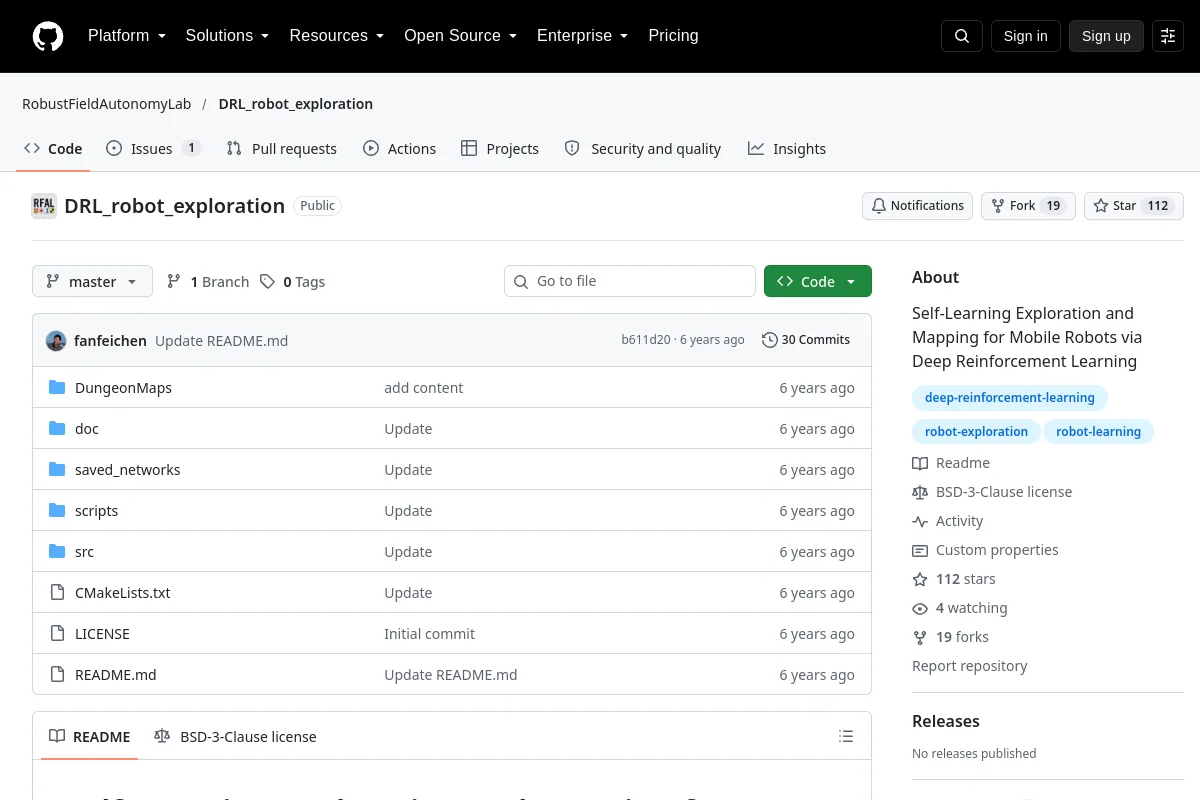Star the repository with Star button
The image size is (1200, 800).
[1134, 206]
